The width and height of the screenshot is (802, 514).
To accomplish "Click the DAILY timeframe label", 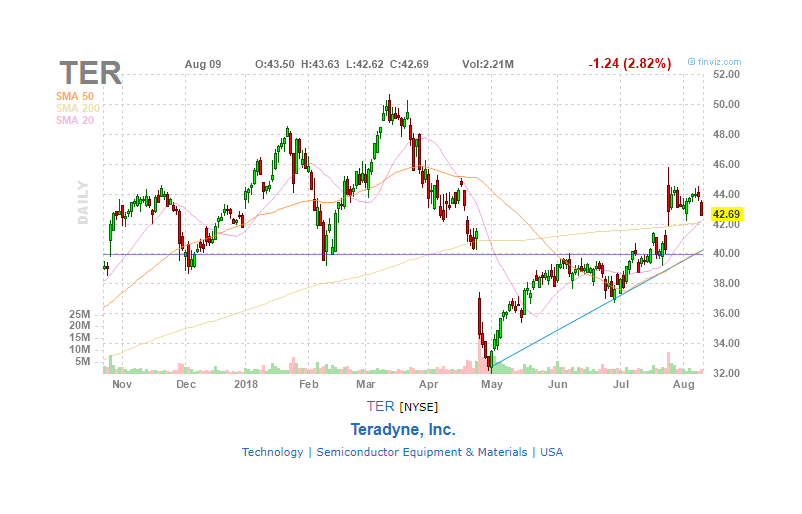I will click(x=83, y=202).
